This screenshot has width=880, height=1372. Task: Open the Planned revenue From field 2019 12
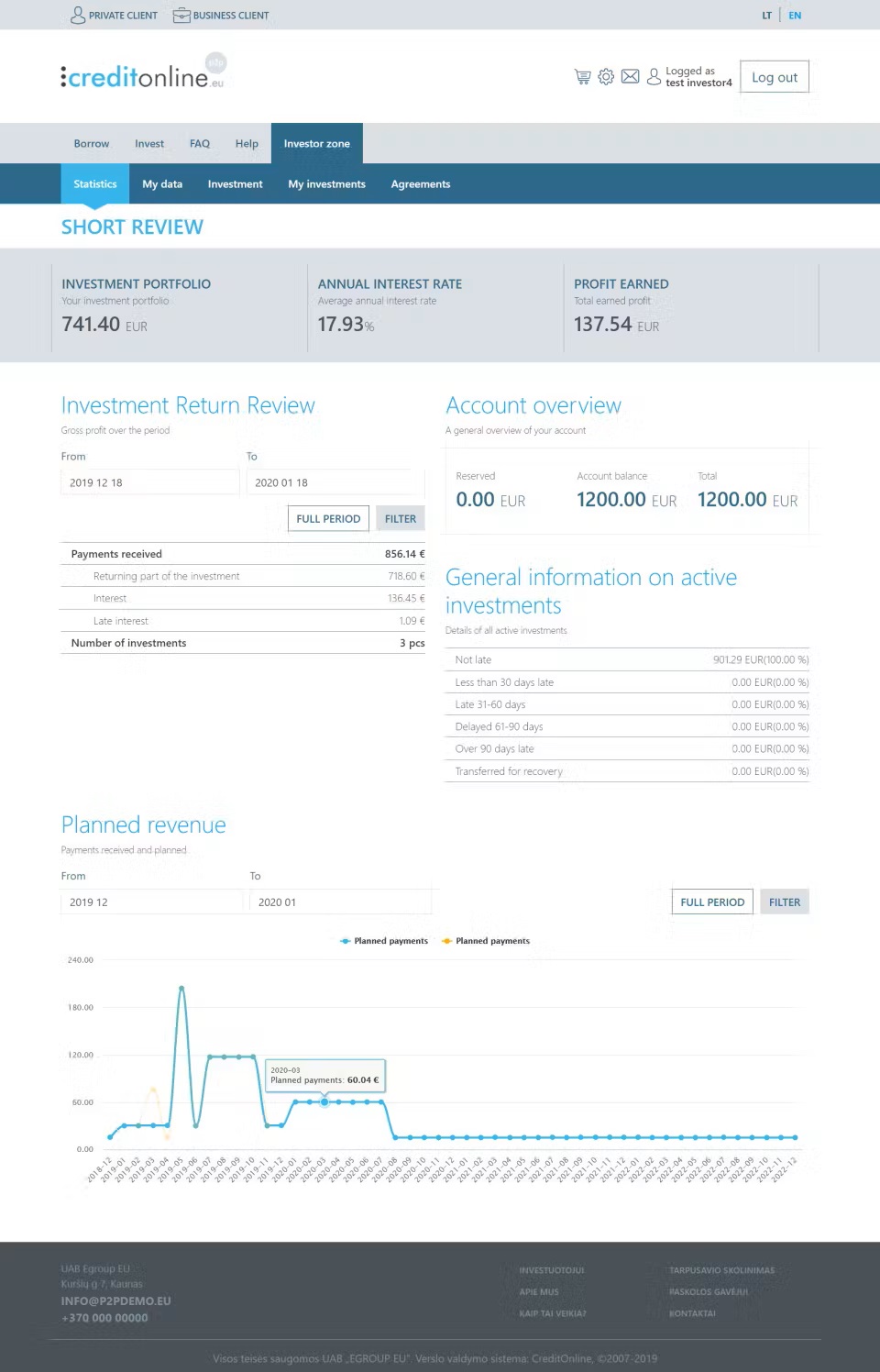pyautogui.click(x=151, y=902)
